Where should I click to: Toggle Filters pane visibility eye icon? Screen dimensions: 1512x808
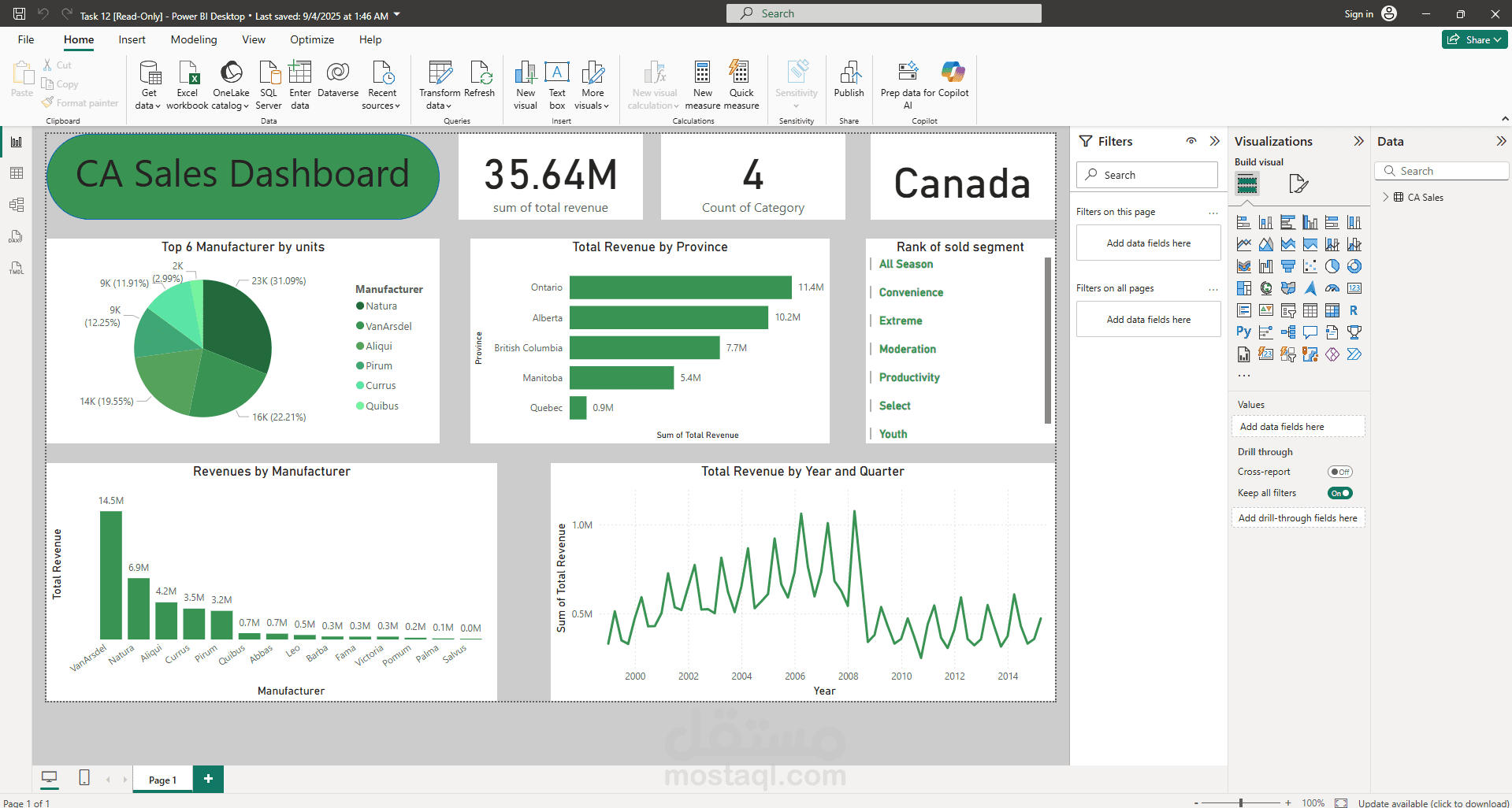click(1191, 141)
